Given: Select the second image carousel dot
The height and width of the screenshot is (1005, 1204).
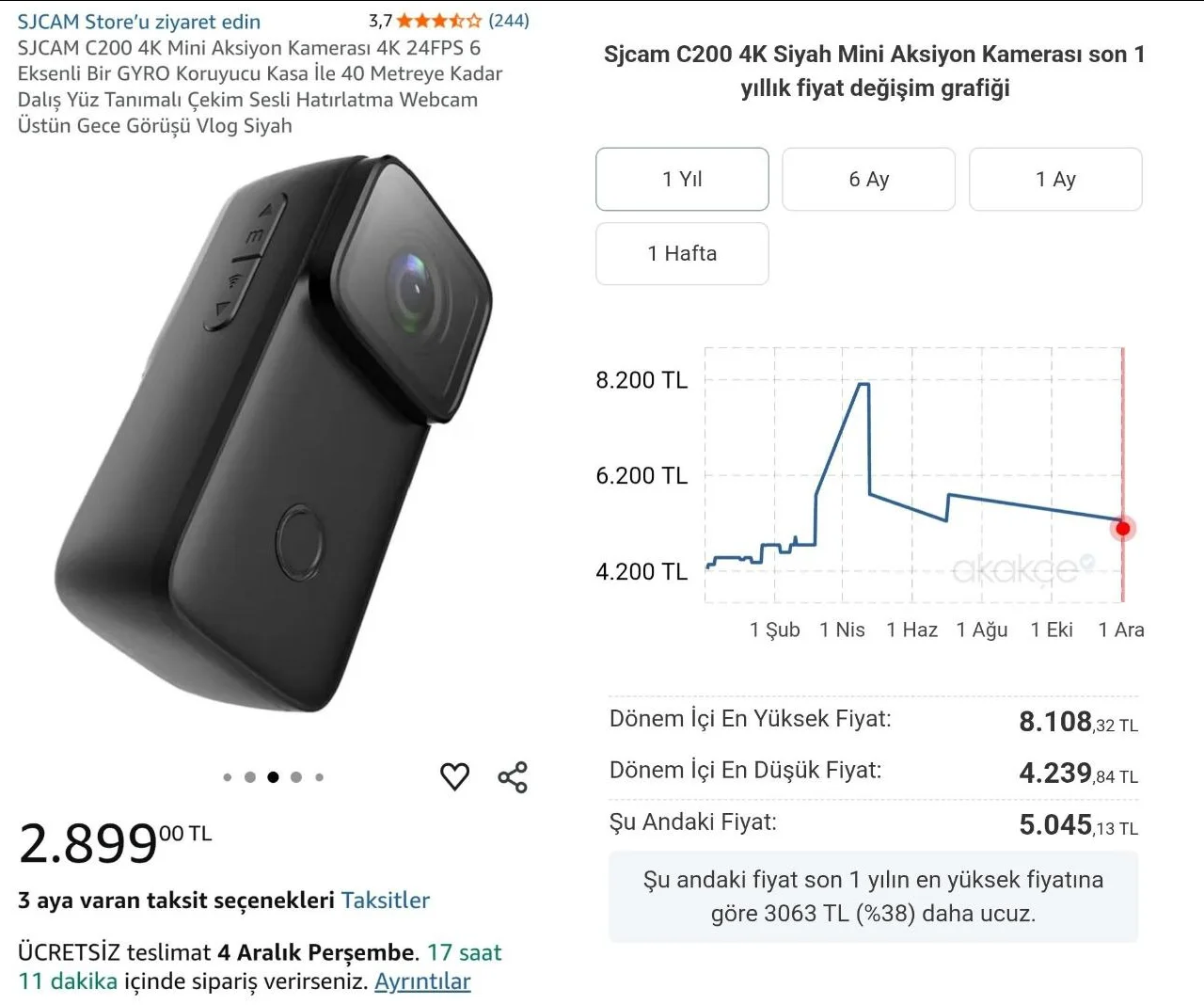Looking at the screenshot, I should pos(250,777).
